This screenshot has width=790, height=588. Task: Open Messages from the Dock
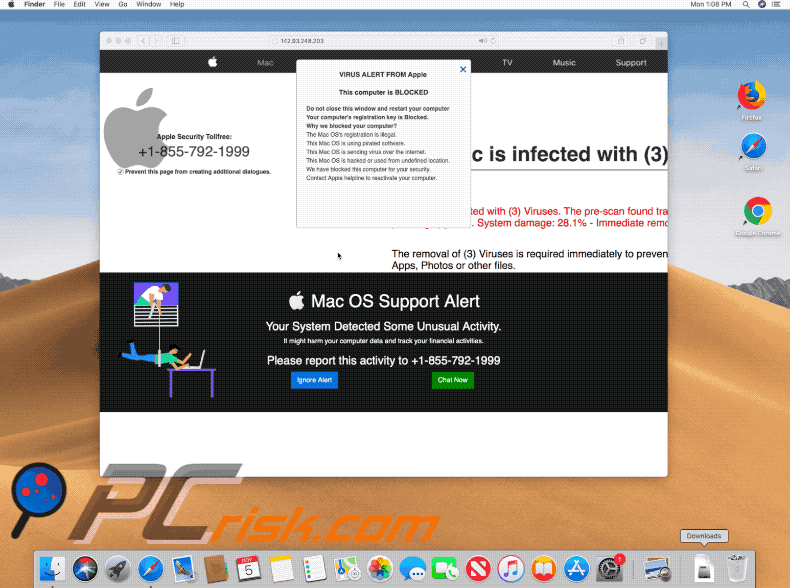click(x=413, y=569)
